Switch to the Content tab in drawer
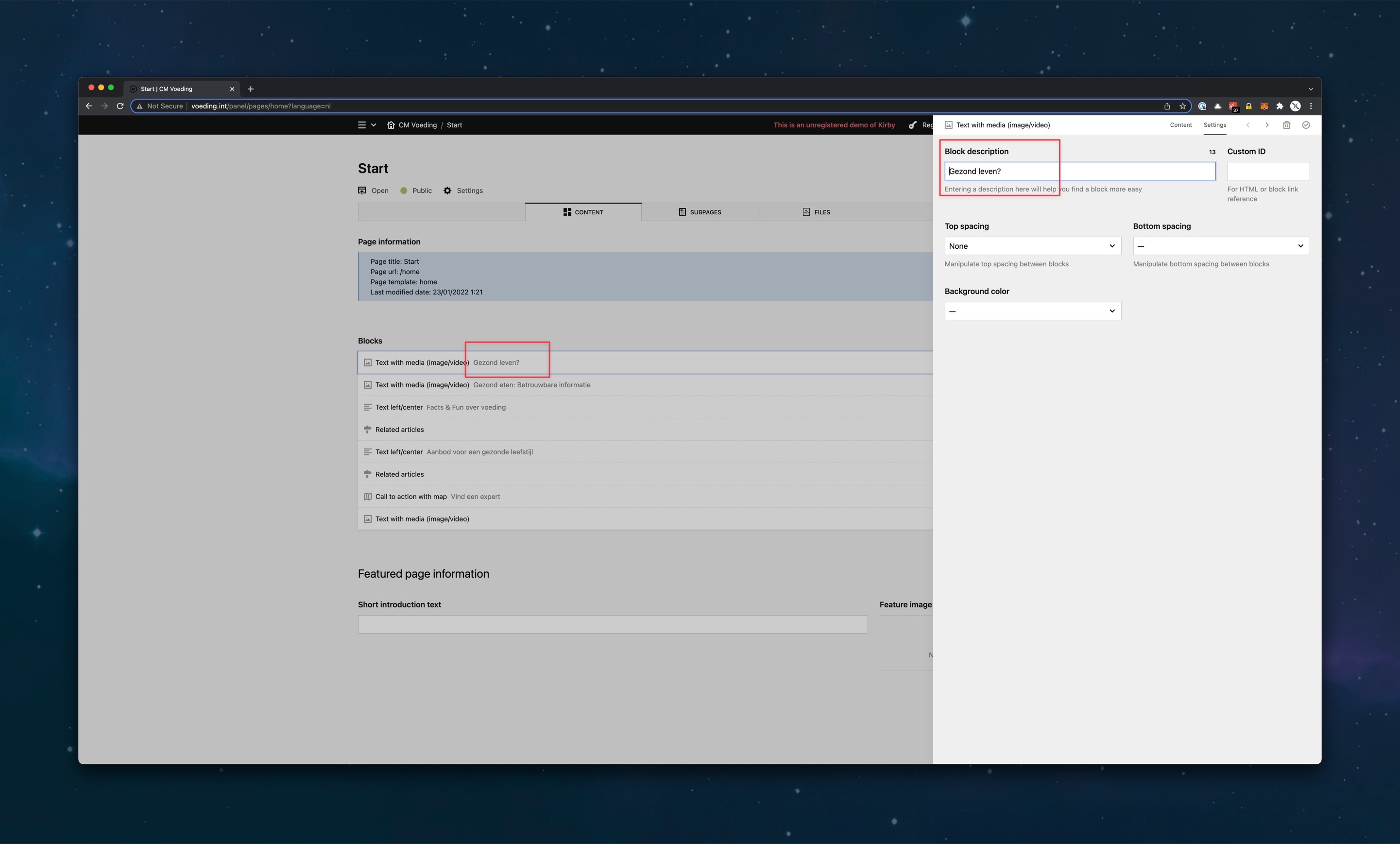The width and height of the screenshot is (1400, 844). pos(1180,125)
